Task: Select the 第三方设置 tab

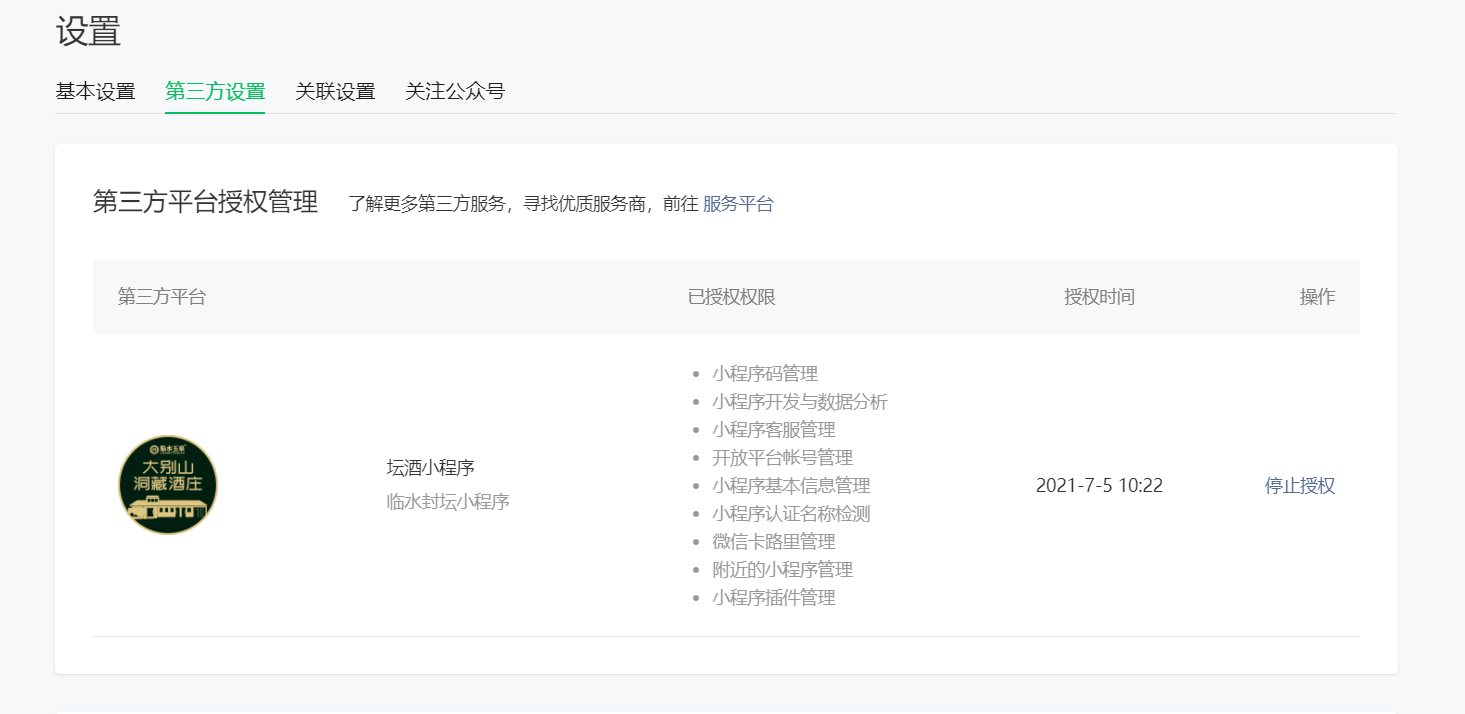Action: [x=215, y=92]
